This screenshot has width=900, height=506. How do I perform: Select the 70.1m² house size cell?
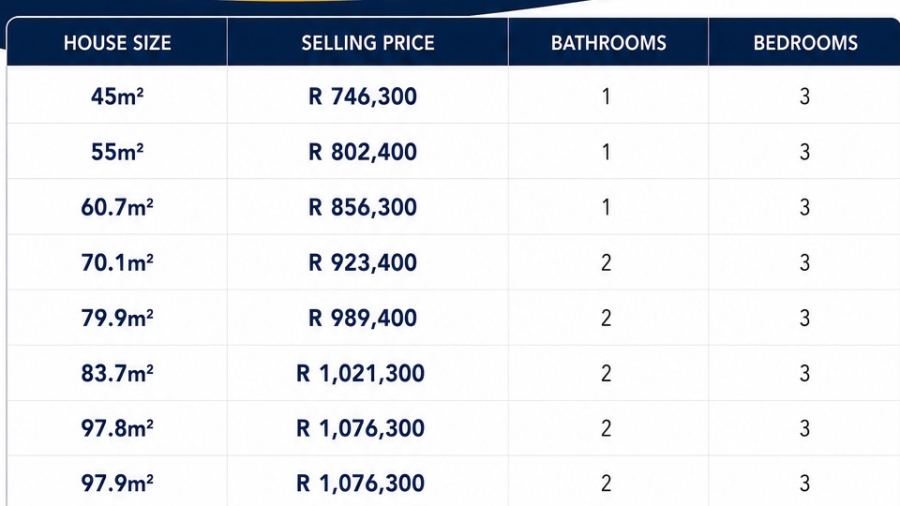click(x=117, y=262)
